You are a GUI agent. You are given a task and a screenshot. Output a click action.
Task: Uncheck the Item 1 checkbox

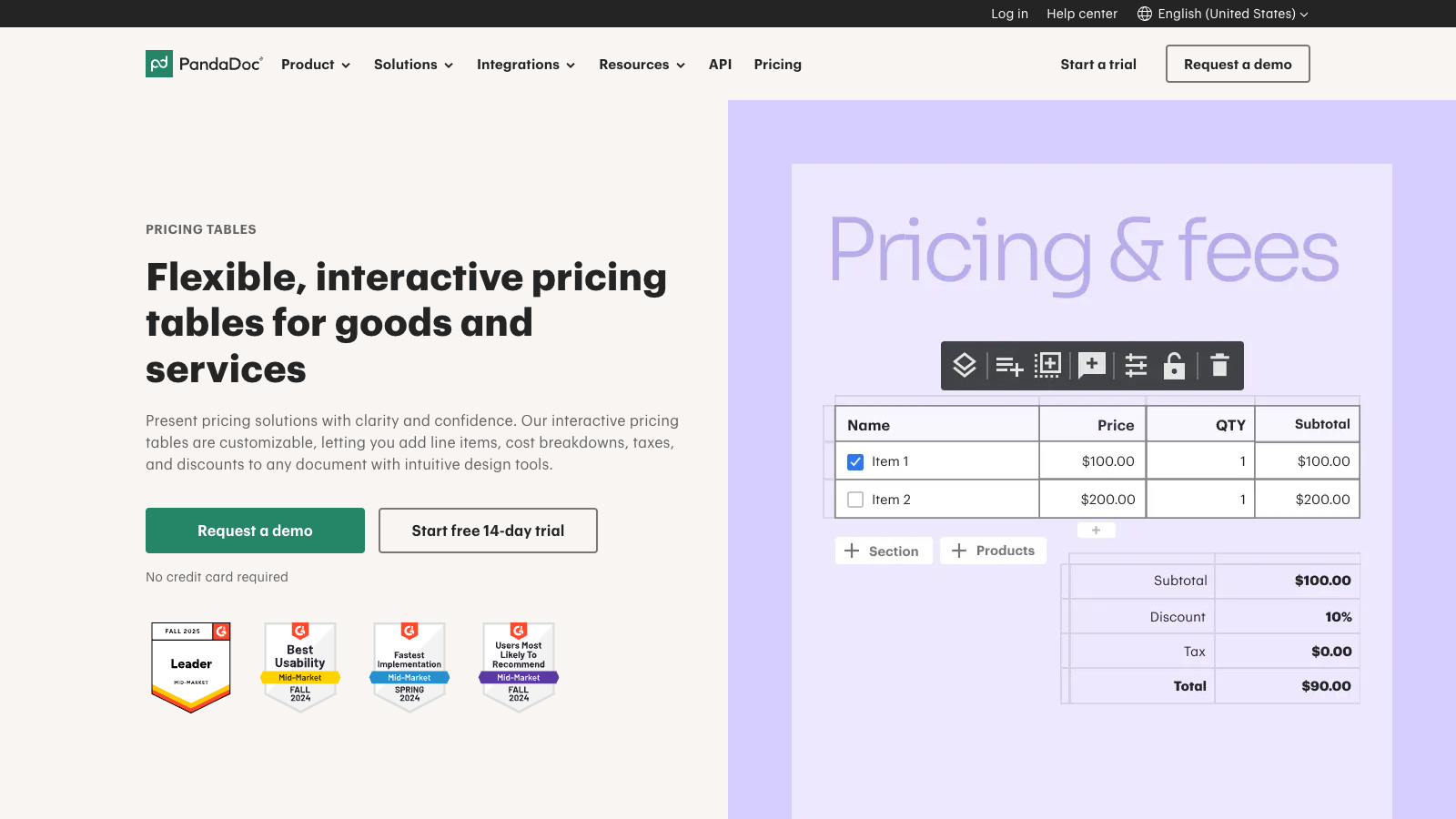pos(855,461)
